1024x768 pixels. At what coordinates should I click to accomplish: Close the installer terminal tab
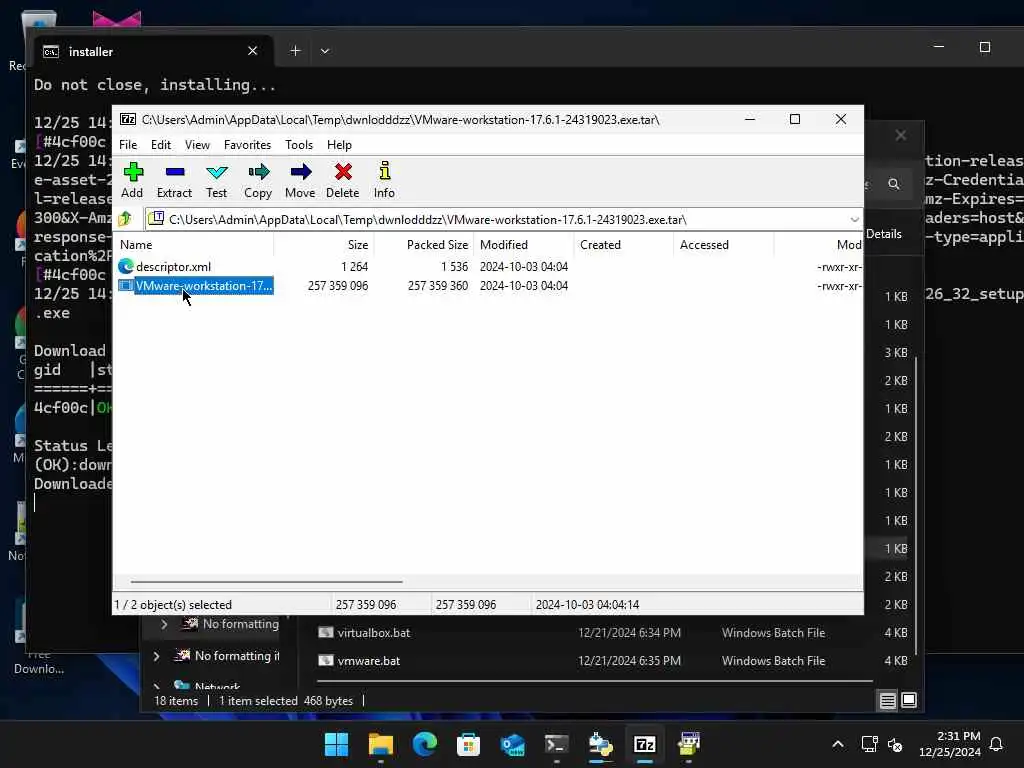253,51
